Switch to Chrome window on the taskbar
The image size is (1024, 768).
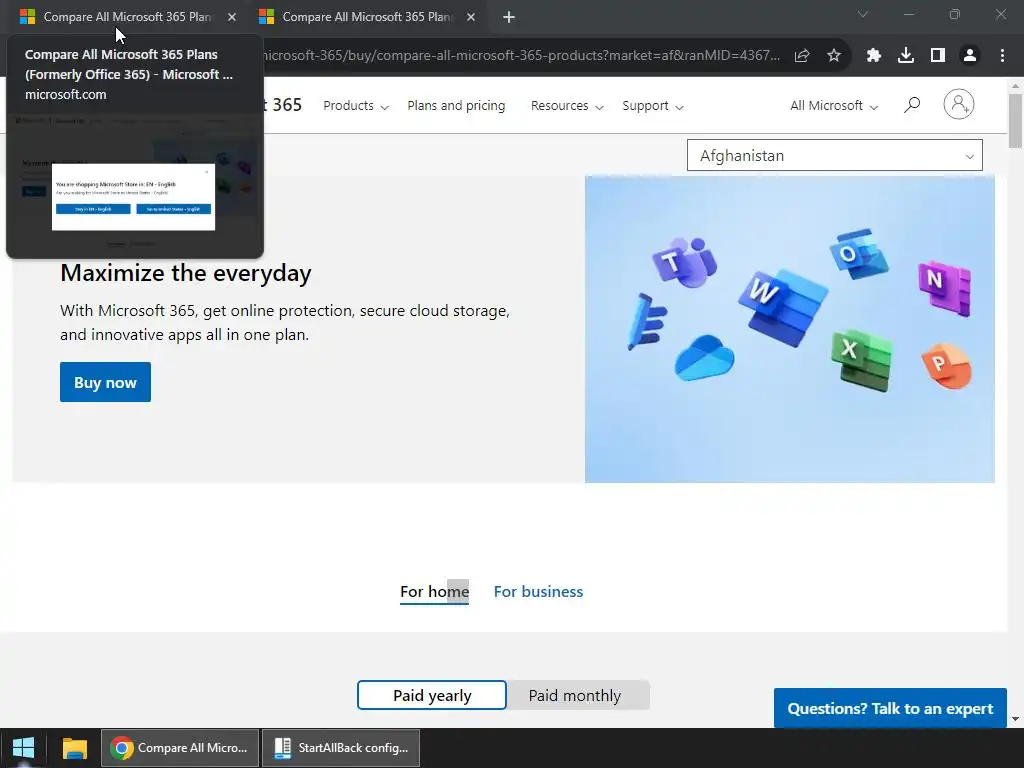180,748
